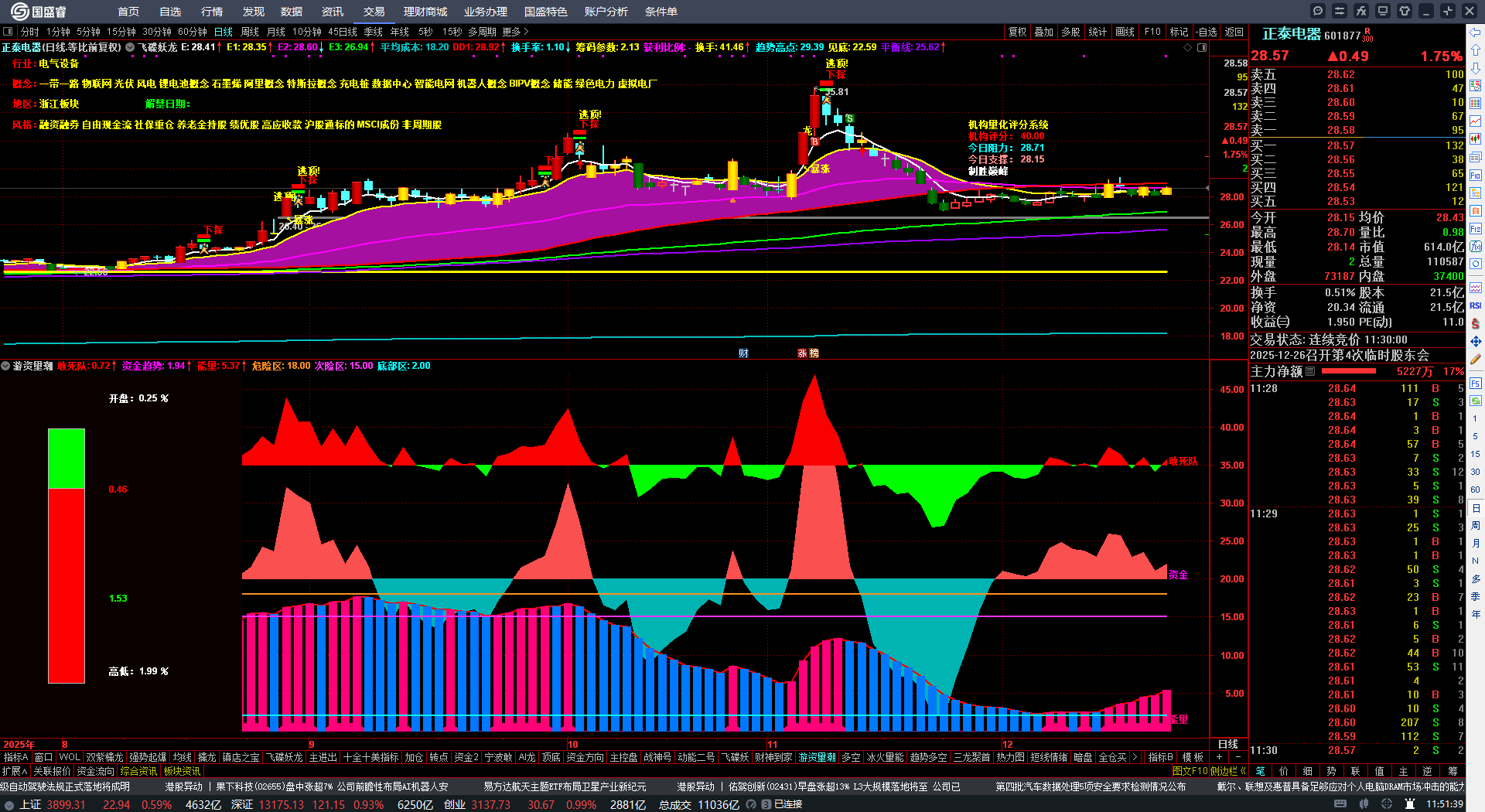1485x812 pixels.
Task: Add a sub-chart with the plus button
Action: [1219, 757]
